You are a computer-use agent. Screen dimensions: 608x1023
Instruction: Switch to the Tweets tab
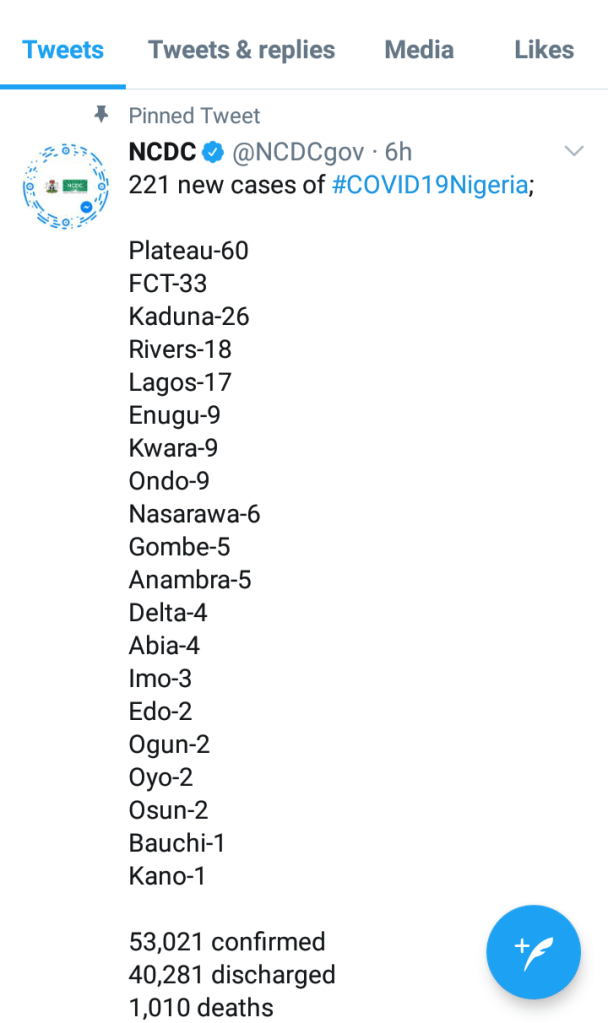point(63,49)
